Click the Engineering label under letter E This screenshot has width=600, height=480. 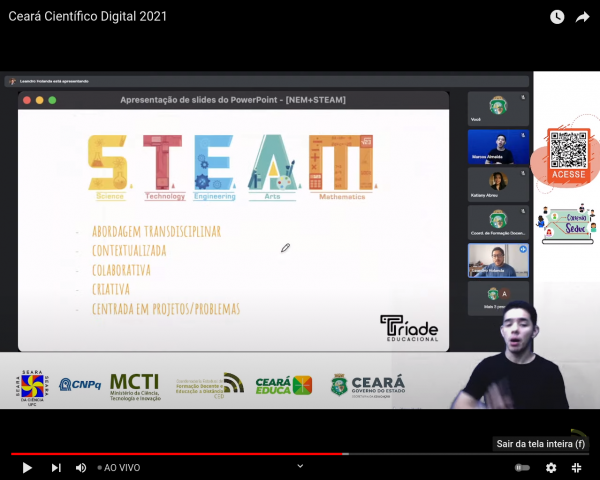[x=214, y=196]
